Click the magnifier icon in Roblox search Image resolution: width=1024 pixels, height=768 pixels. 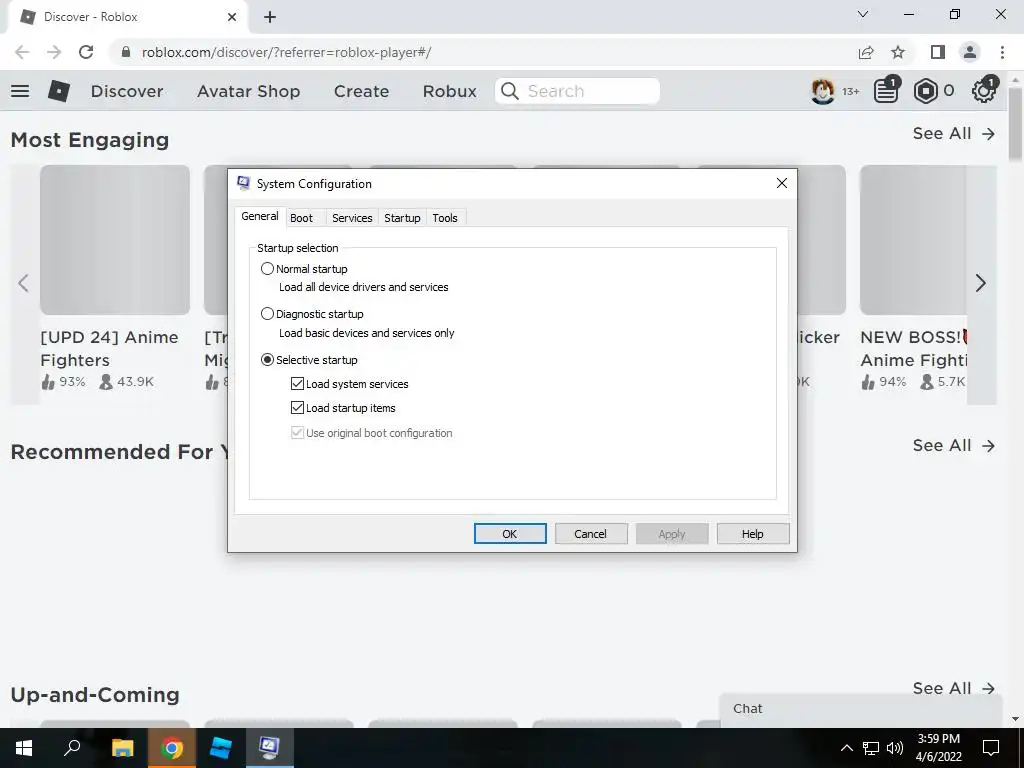pos(510,91)
